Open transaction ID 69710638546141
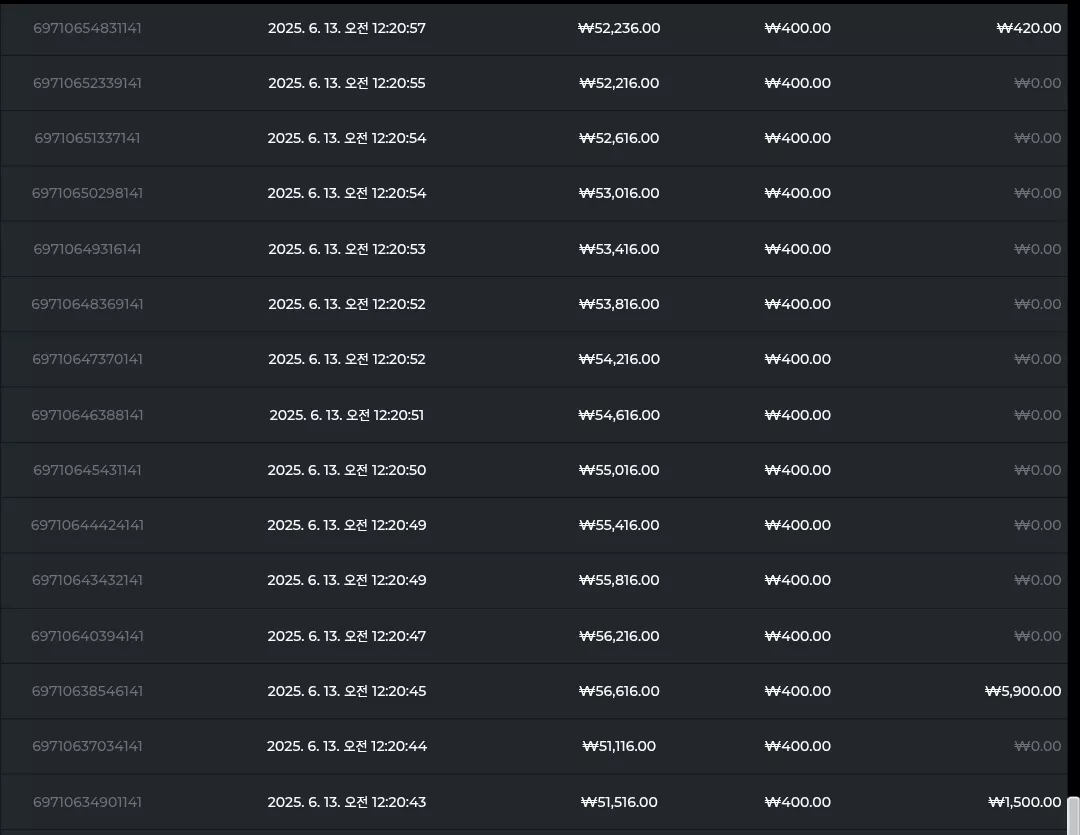 [x=87, y=691]
